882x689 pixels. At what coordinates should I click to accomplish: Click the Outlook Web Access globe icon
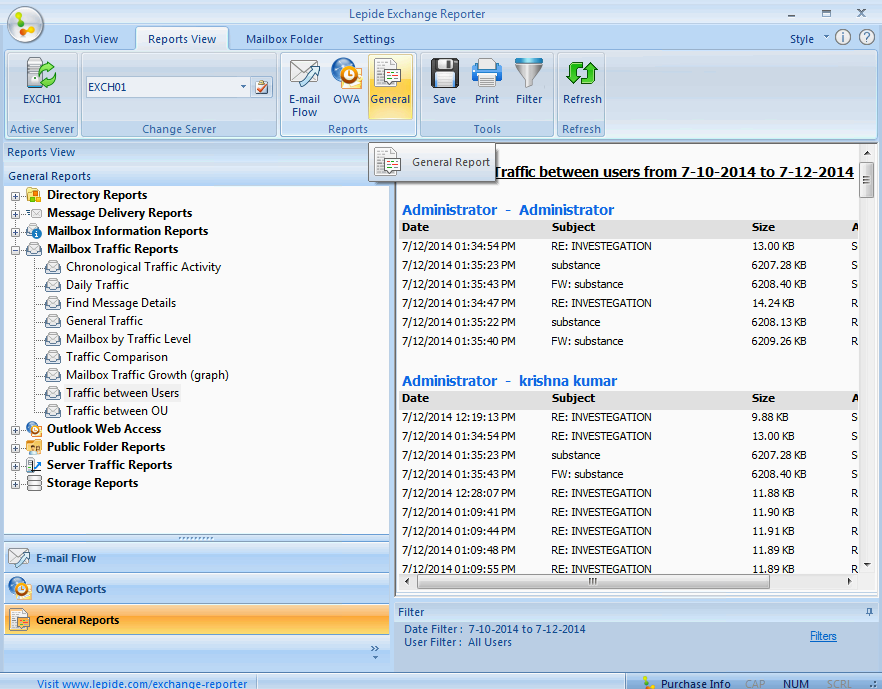click(x=34, y=429)
